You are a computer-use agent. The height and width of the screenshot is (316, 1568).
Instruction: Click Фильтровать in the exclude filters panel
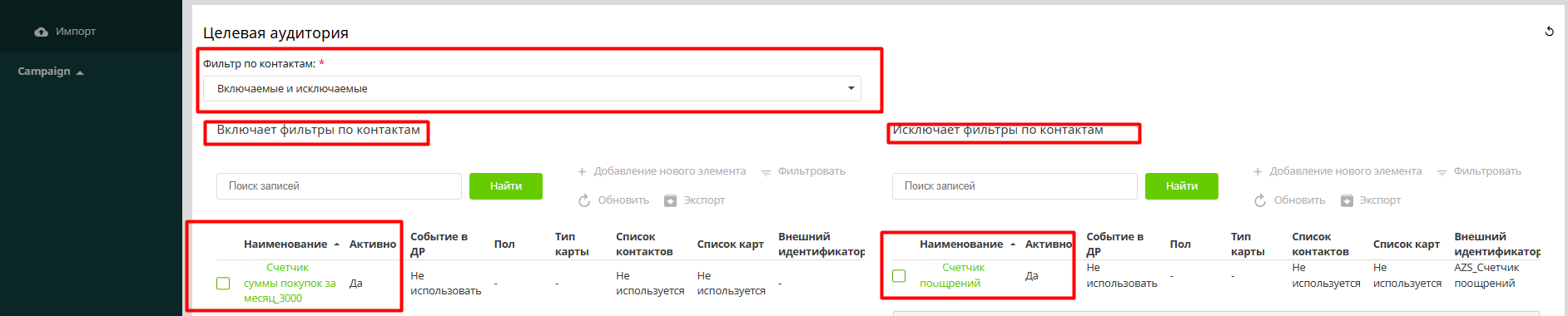[x=1487, y=171]
